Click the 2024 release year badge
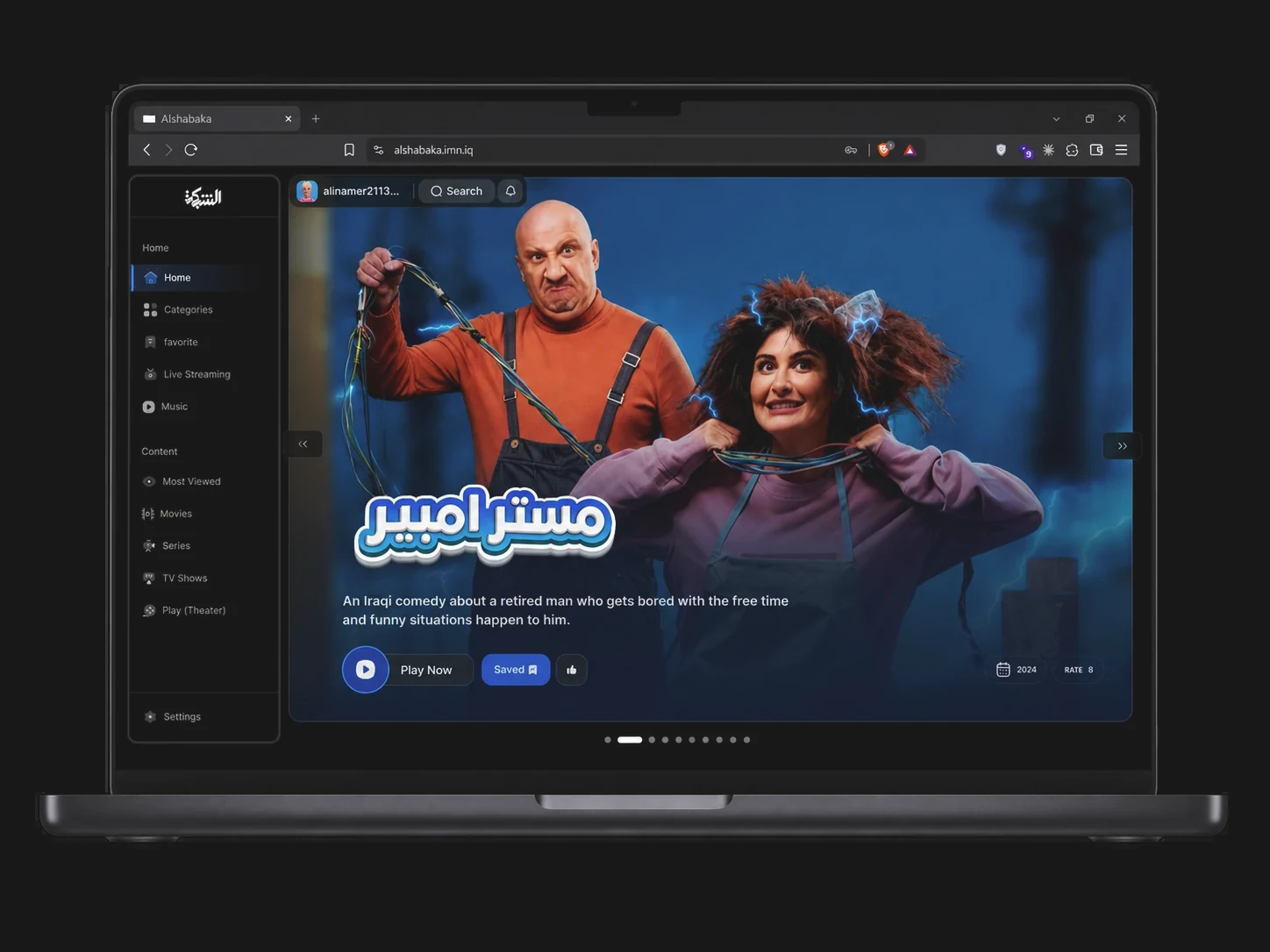 pyautogui.click(x=1017, y=670)
